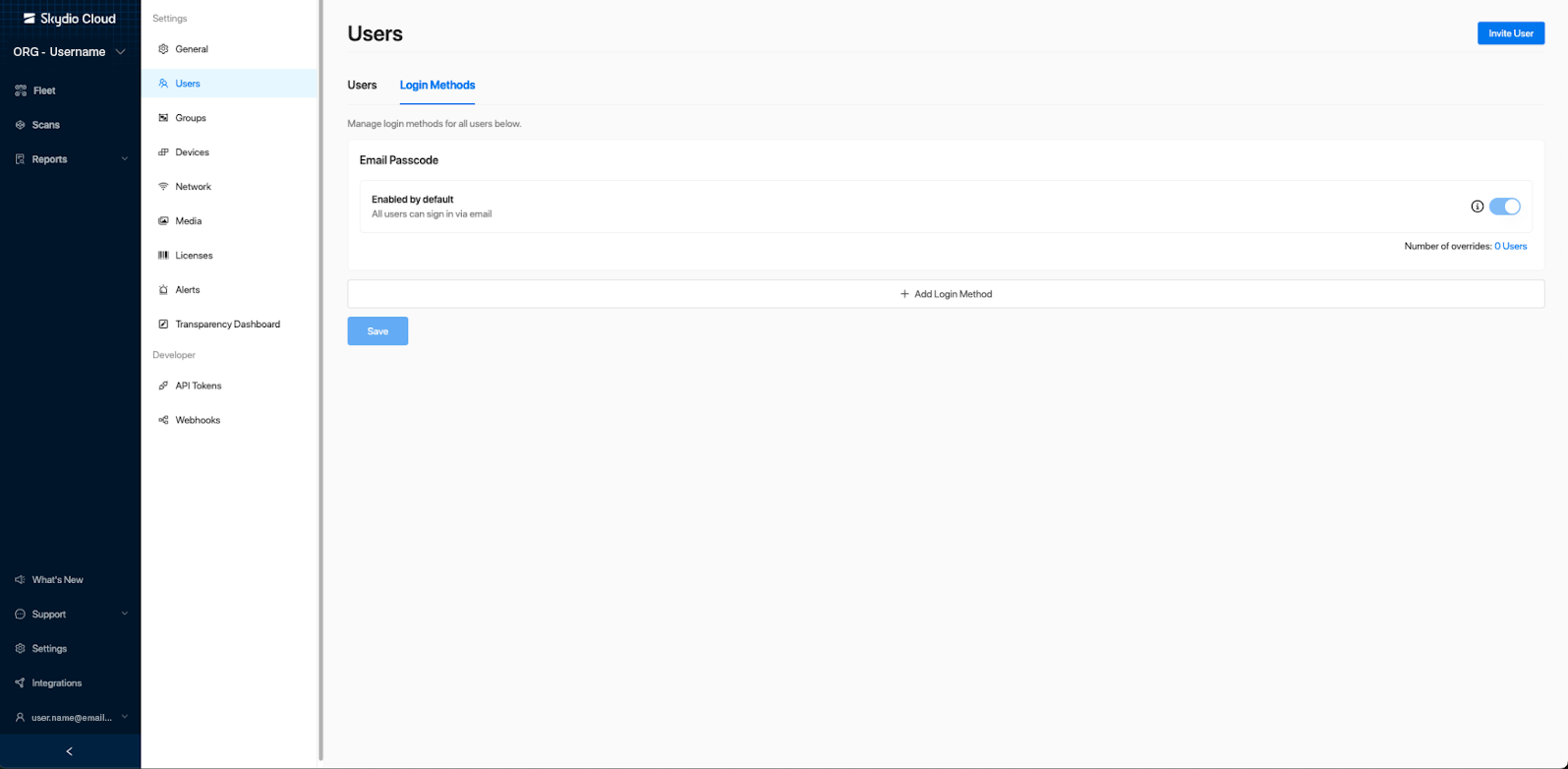Go to Media settings
The height and width of the screenshot is (769, 1568).
230,221
